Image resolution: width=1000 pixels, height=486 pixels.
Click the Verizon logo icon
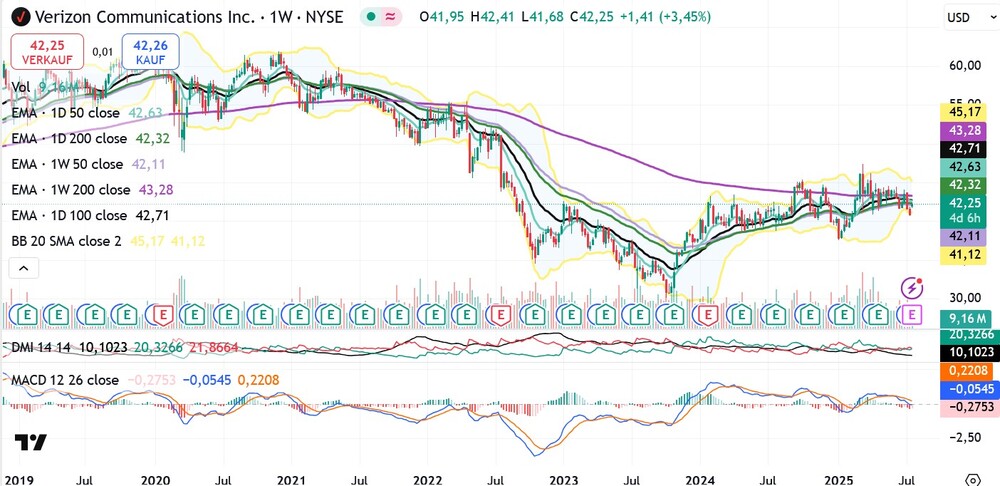click(21, 17)
